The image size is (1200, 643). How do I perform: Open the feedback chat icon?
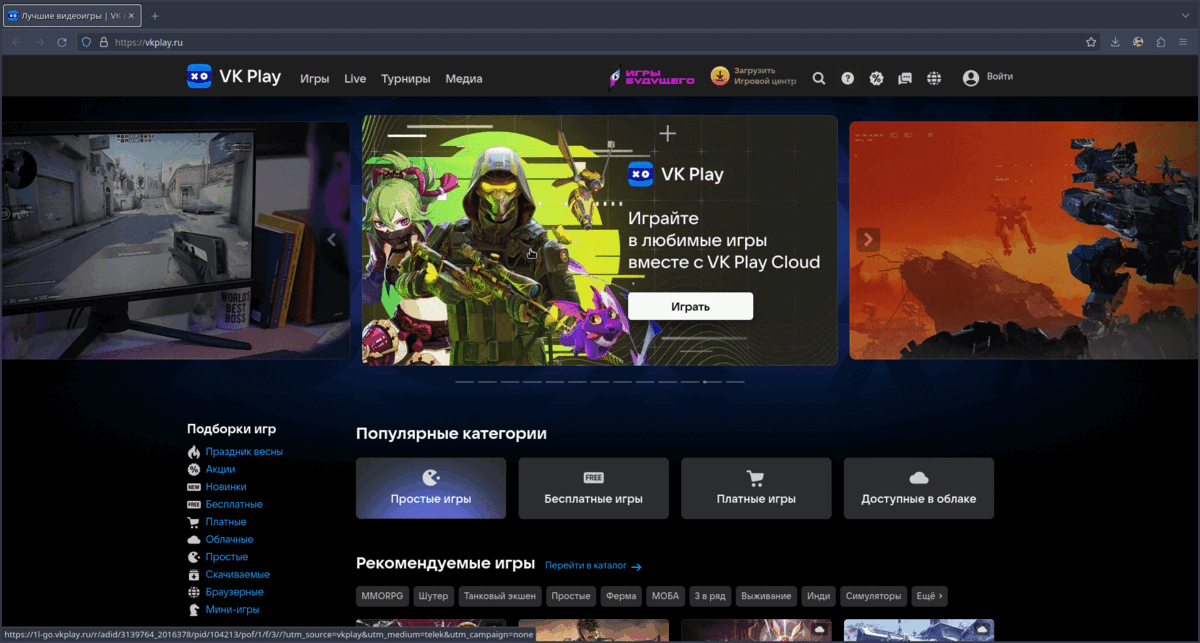pos(905,77)
